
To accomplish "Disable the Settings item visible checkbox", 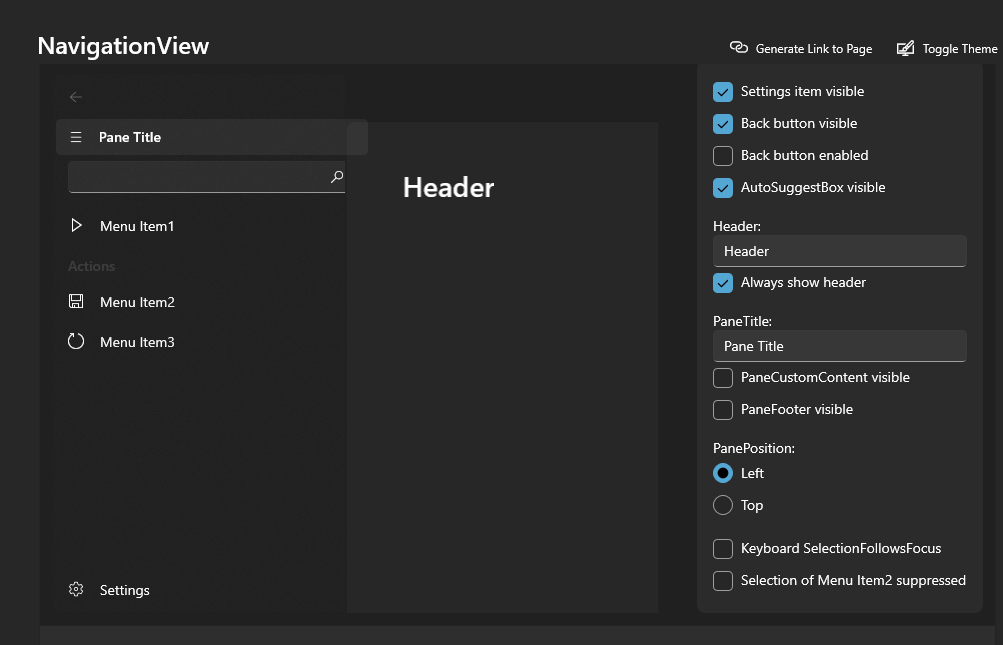I will point(722,91).
